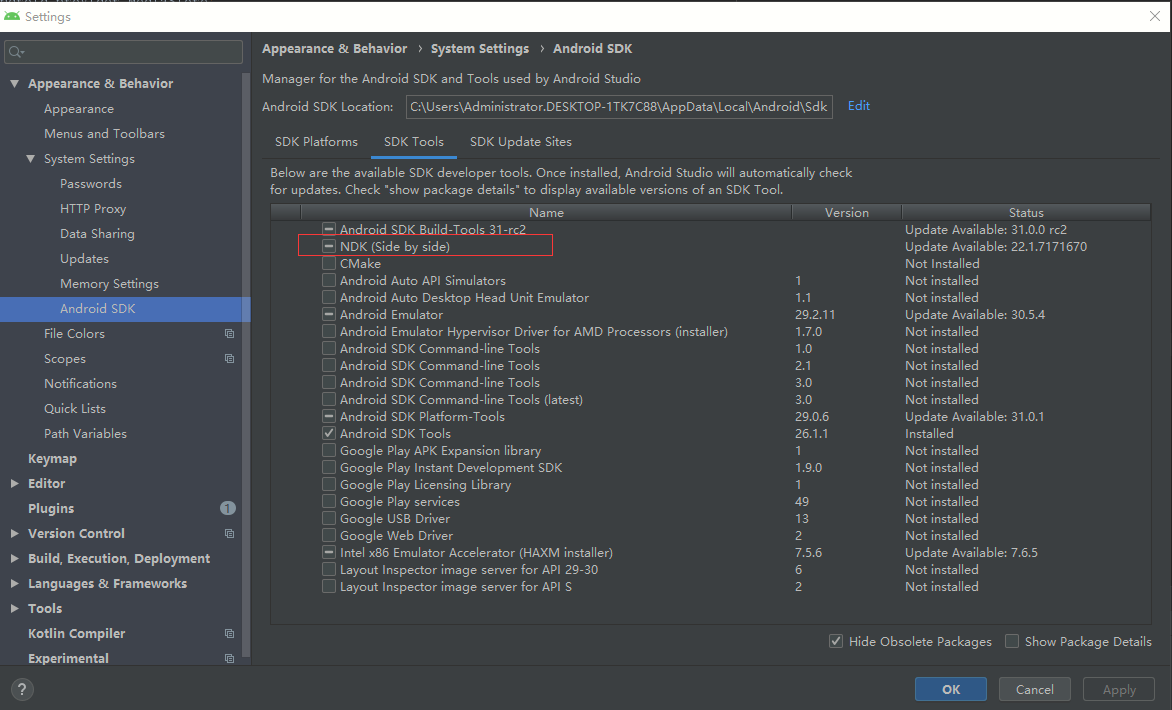Click 'Update Available: 22.1.7171670' status text
The width and height of the screenshot is (1172, 710).
[996, 247]
